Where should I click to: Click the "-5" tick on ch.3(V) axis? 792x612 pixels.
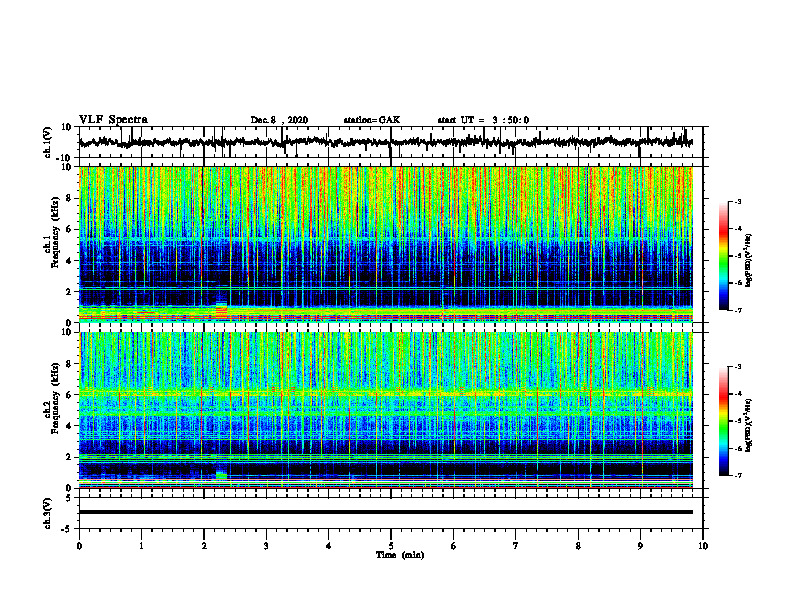pyautogui.click(x=67, y=529)
